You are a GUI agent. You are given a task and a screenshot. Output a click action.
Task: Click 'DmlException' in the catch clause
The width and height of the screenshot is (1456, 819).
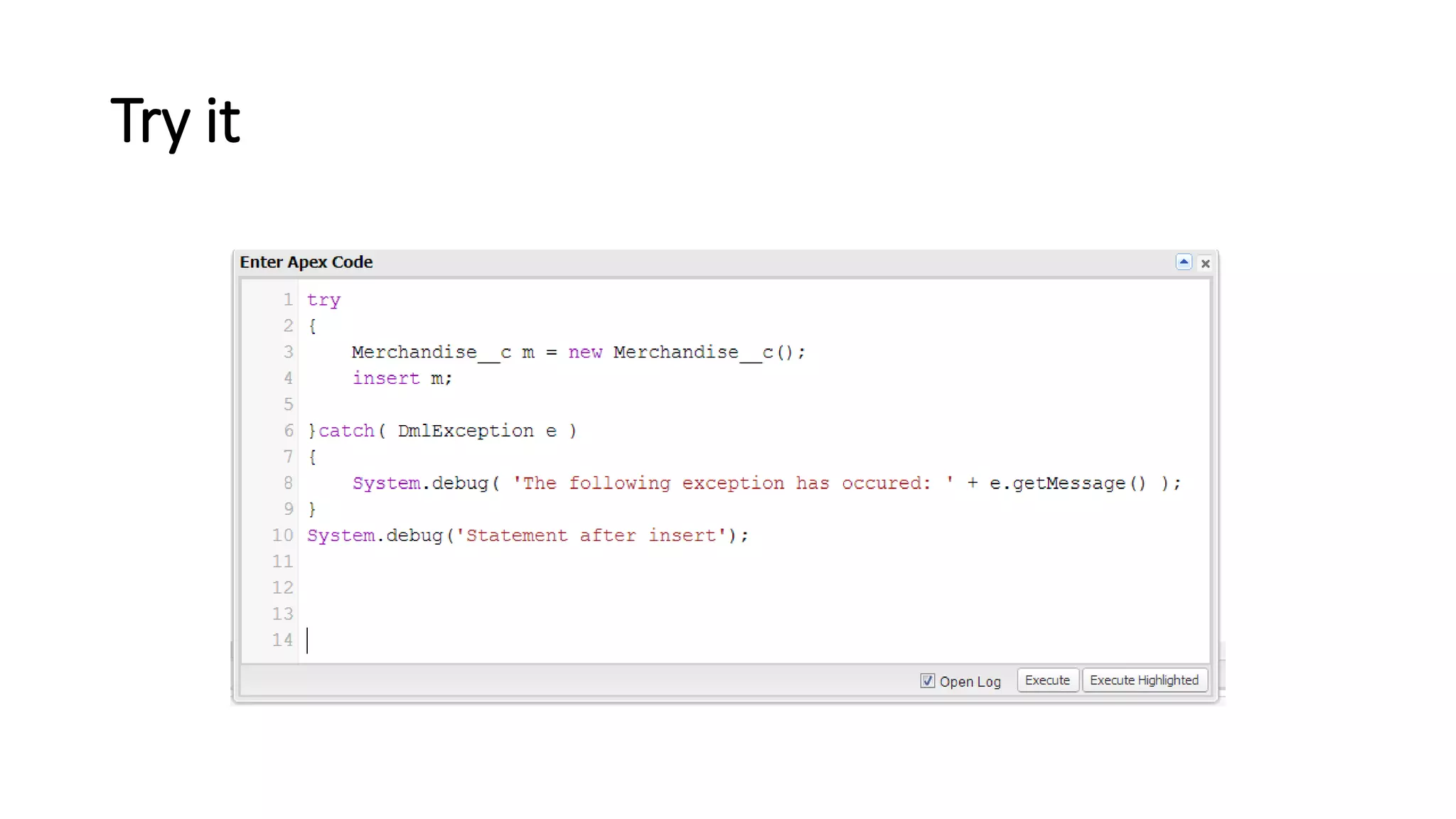point(465,431)
